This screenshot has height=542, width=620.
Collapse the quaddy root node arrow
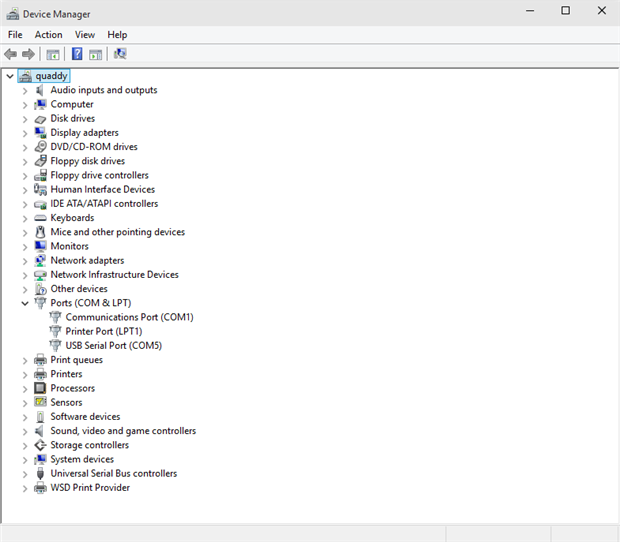click(10, 76)
